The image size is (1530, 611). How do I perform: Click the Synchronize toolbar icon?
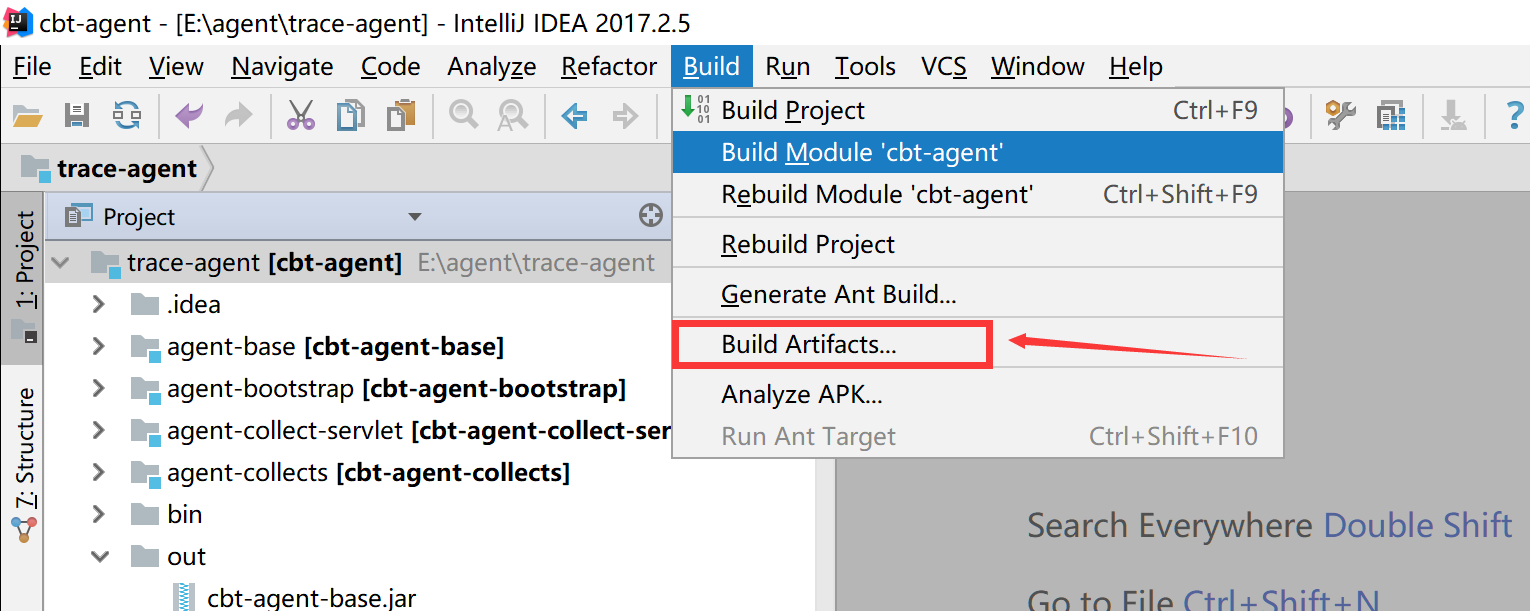point(127,116)
